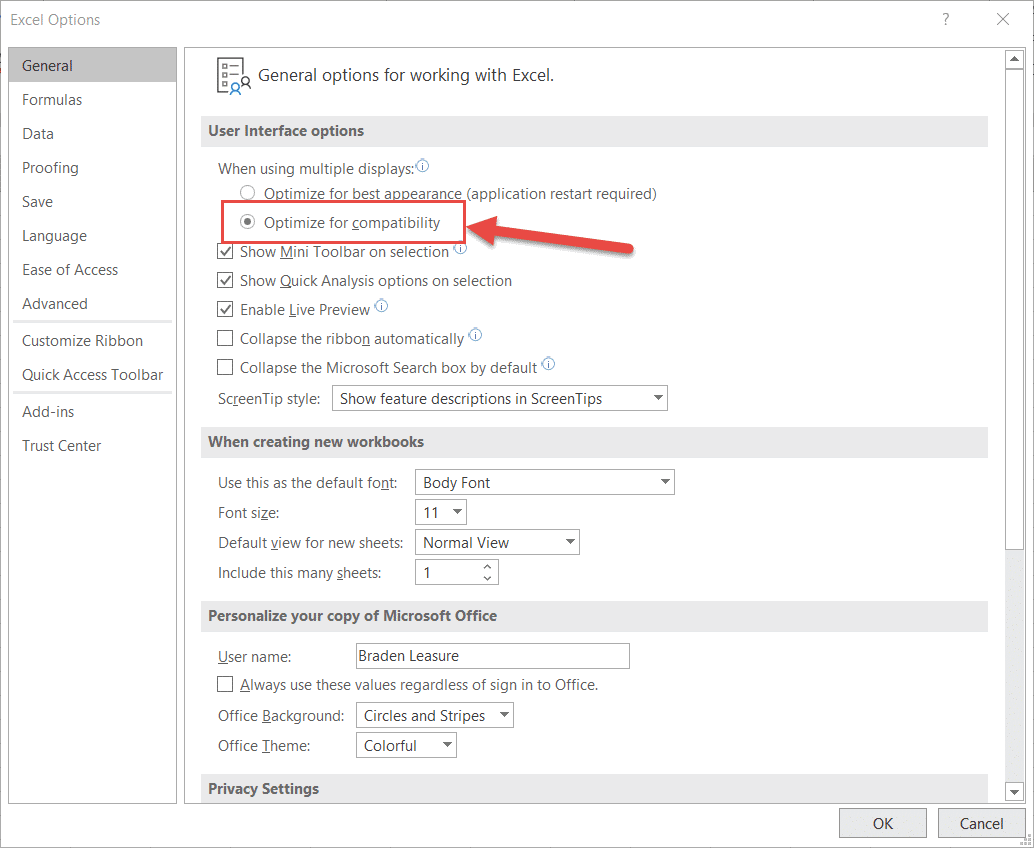Click the scrollbar up arrow
Image resolution: width=1034 pixels, height=848 pixels.
(1014, 59)
